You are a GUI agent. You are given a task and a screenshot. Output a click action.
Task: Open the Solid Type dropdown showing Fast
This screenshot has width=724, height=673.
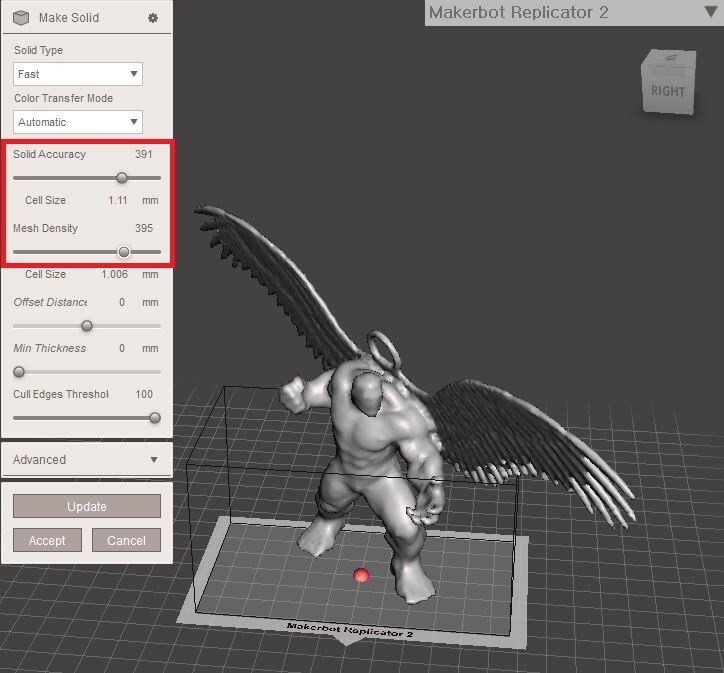[78, 74]
